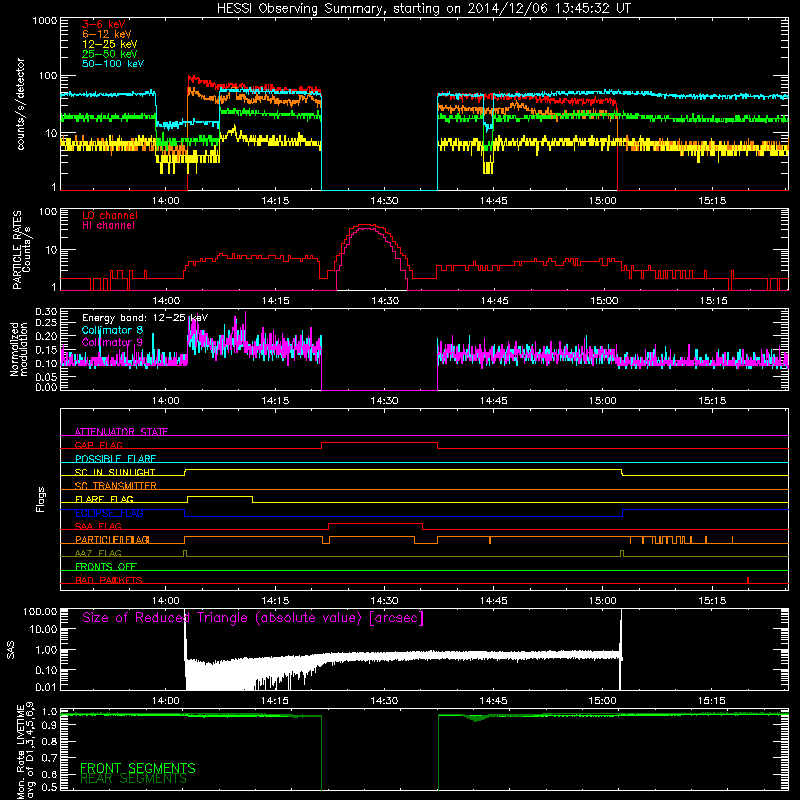Select the BAD_PACKETS flag label
Screen dimensions: 800x800
pos(109,580)
